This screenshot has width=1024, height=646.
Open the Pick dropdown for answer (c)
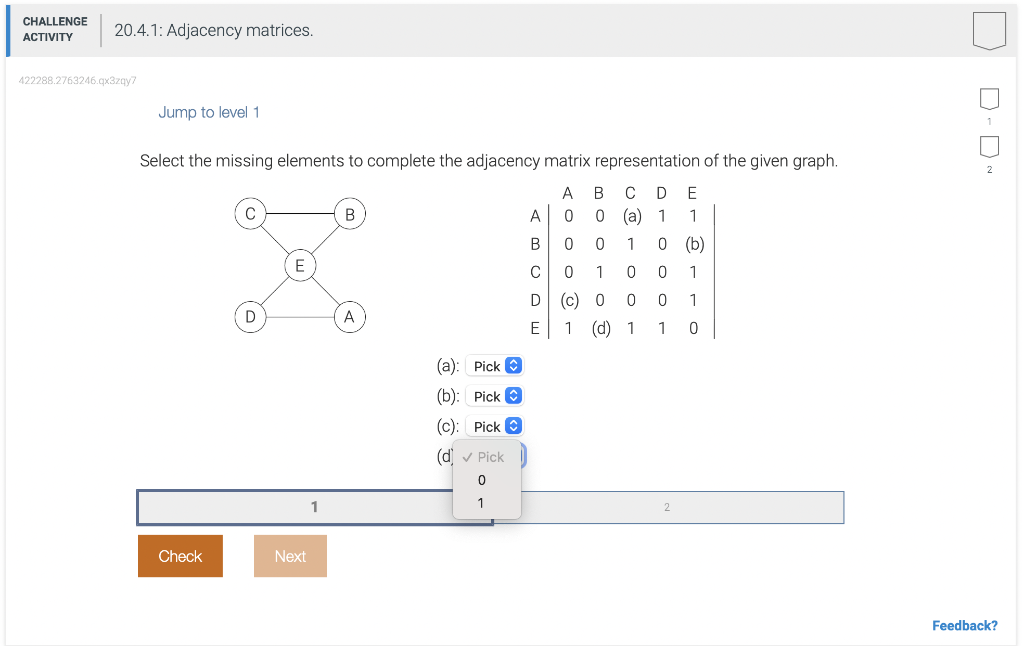coord(494,425)
